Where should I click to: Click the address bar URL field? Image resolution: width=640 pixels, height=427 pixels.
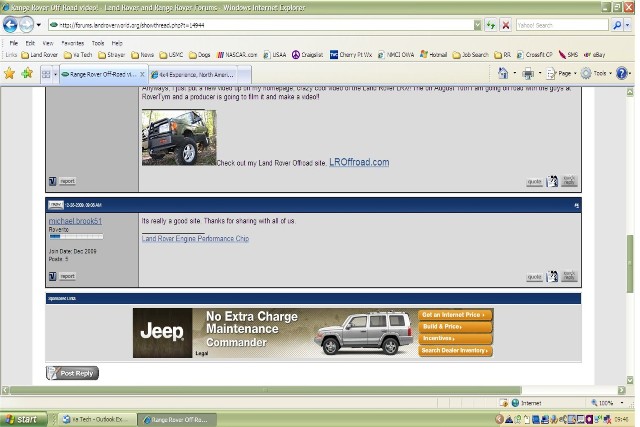tap(261, 25)
